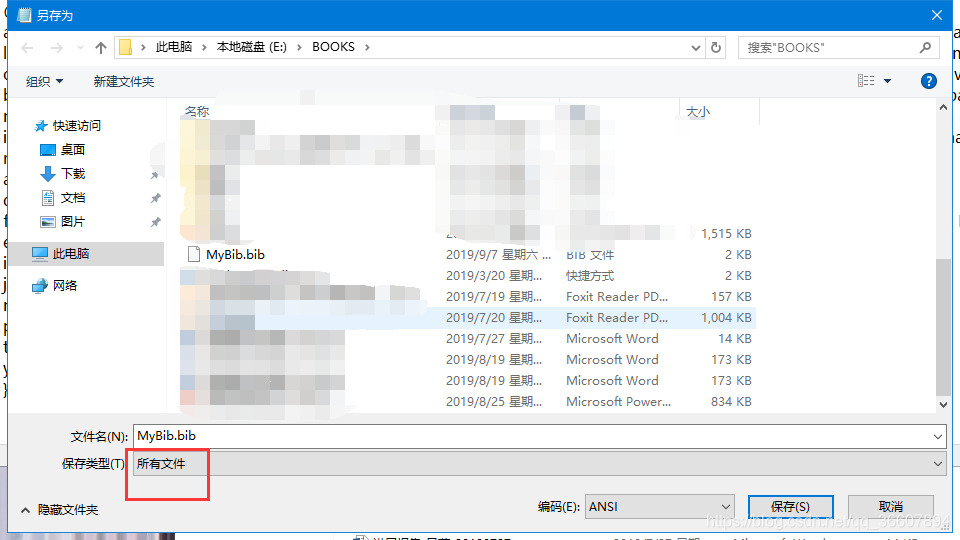Image resolution: width=960 pixels, height=540 pixels.
Task: Select the 157 KB Foxit Reader row
Action: pos(470,296)
